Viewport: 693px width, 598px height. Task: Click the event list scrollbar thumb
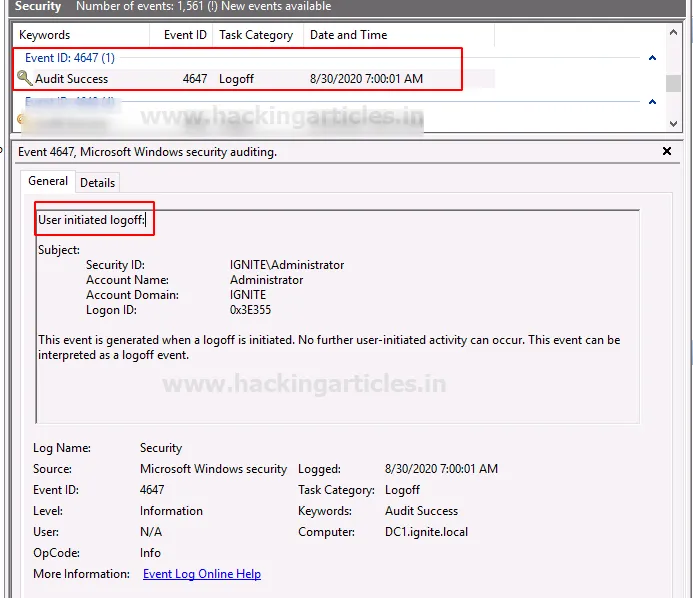(x=673, y=83)
